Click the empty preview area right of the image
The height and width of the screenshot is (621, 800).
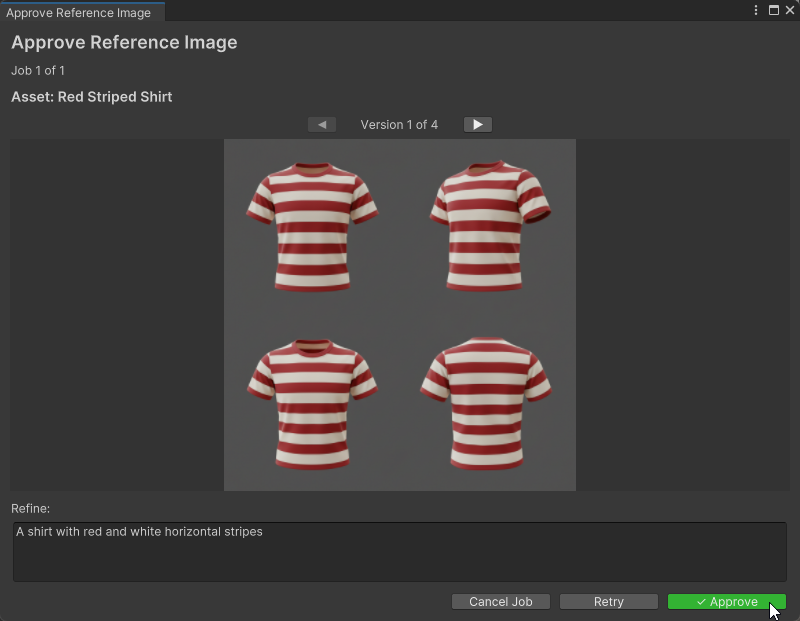pyautogui.click(x=682, y=315)
